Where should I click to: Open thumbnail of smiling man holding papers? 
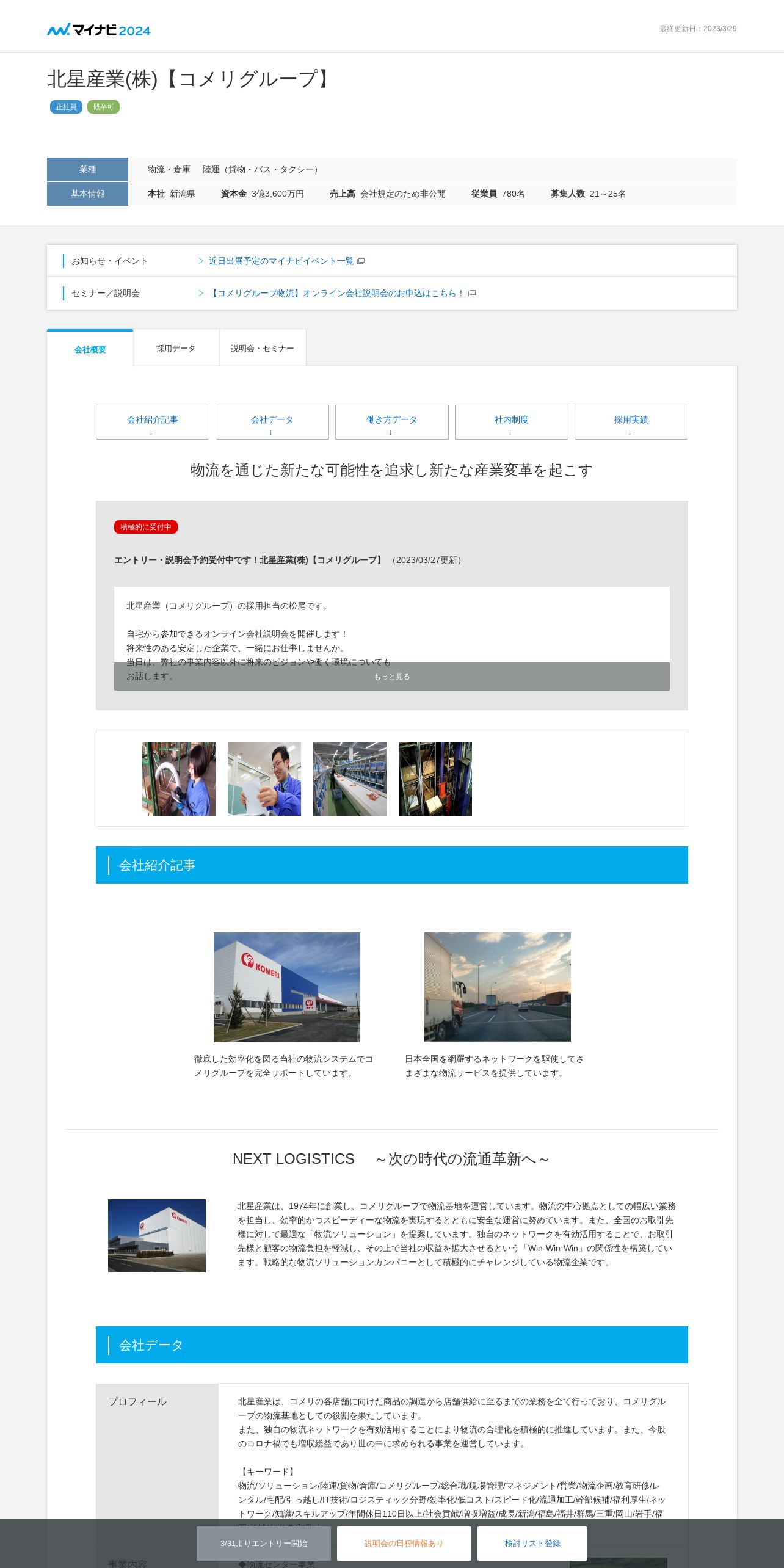pyautogui.click(x=264, y=779)
